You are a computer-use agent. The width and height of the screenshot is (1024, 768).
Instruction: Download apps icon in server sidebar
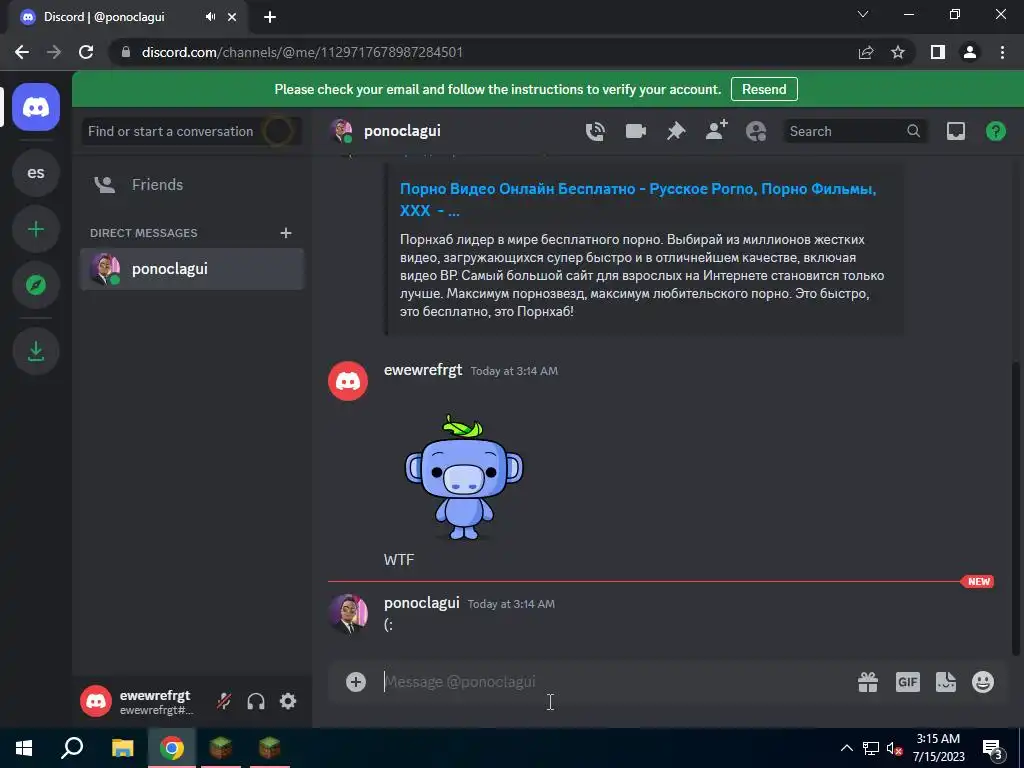[36, 351]
